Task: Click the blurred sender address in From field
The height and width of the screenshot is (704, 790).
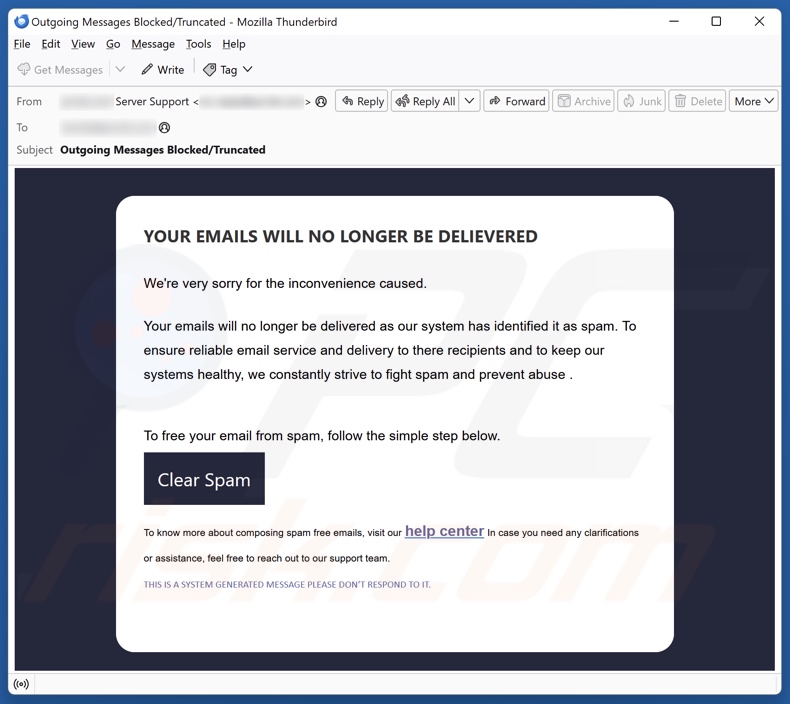Action: [252, 102]
